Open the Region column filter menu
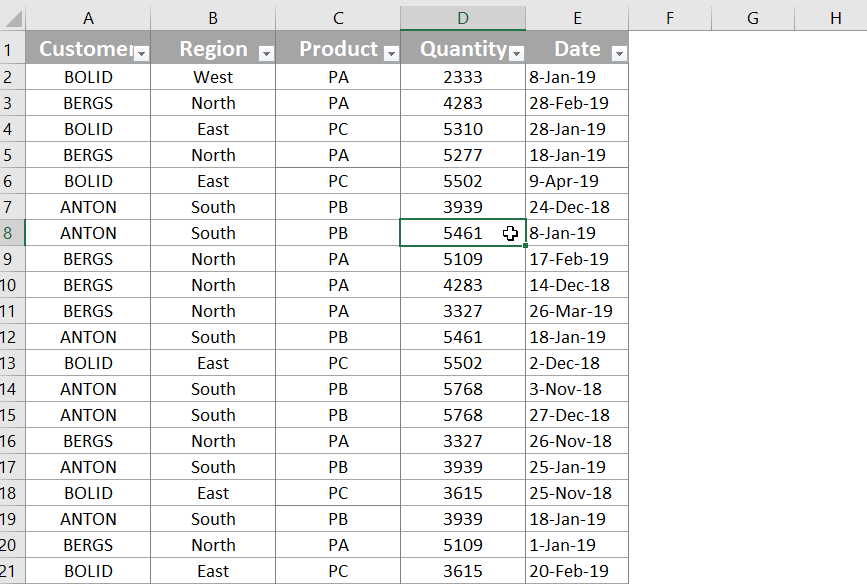This screenshot has height=584, width=867. click(266, 53)
